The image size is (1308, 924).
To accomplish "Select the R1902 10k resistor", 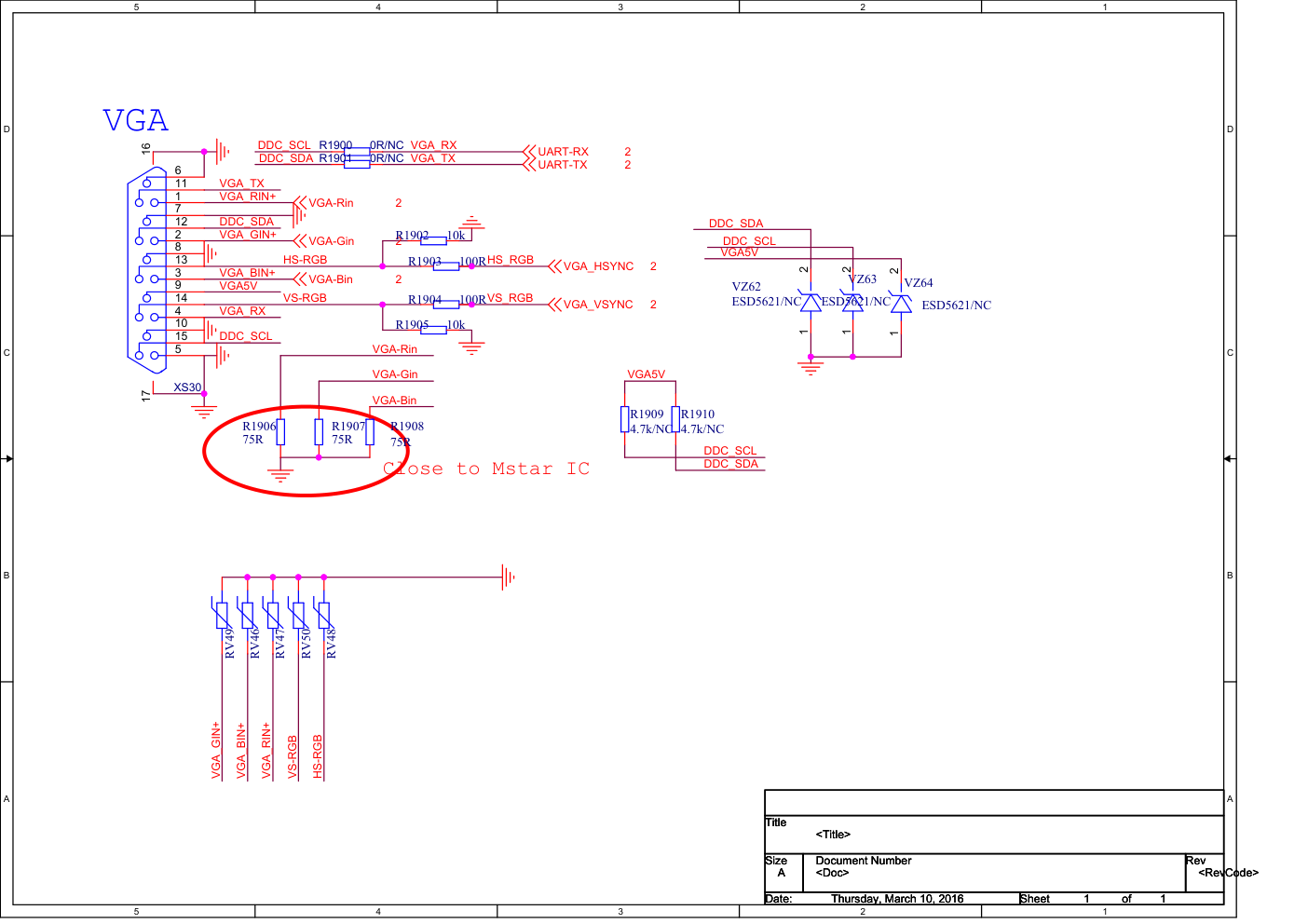I will (x=433, y=240).
